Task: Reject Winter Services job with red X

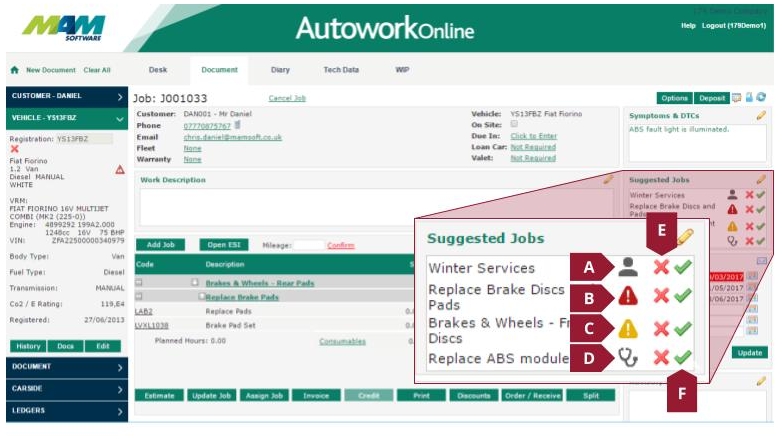Action: (x=661, y=268)
